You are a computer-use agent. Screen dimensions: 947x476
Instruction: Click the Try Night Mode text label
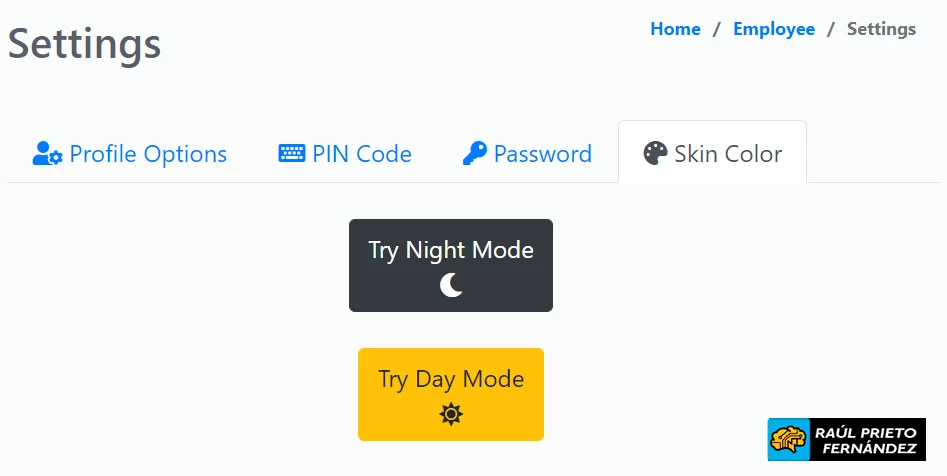click(451, 250)
